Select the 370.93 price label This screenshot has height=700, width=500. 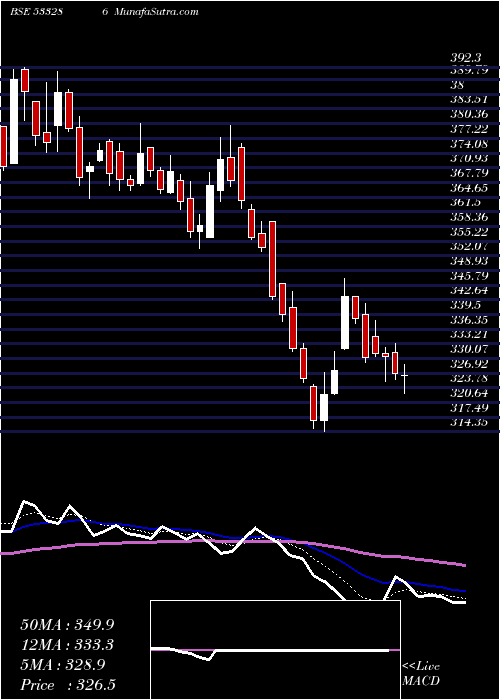[x=469, y=158]
